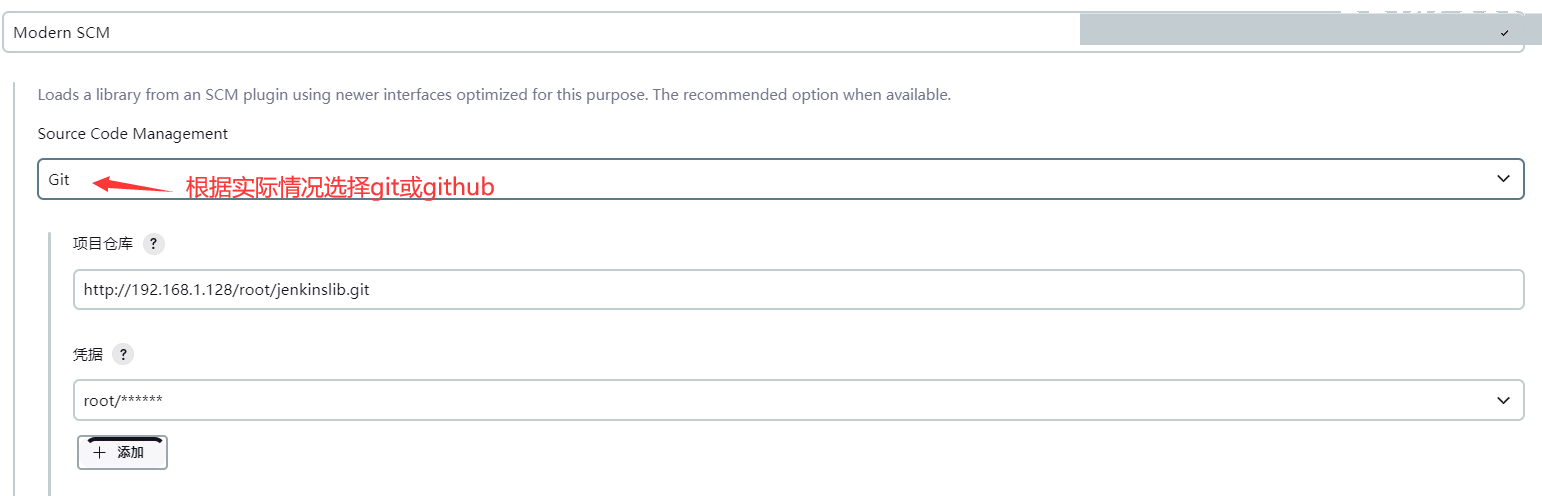Click the gray block covering Modern SCM row
This screenshot has height=496, width=1542.
pos(1302,30)
